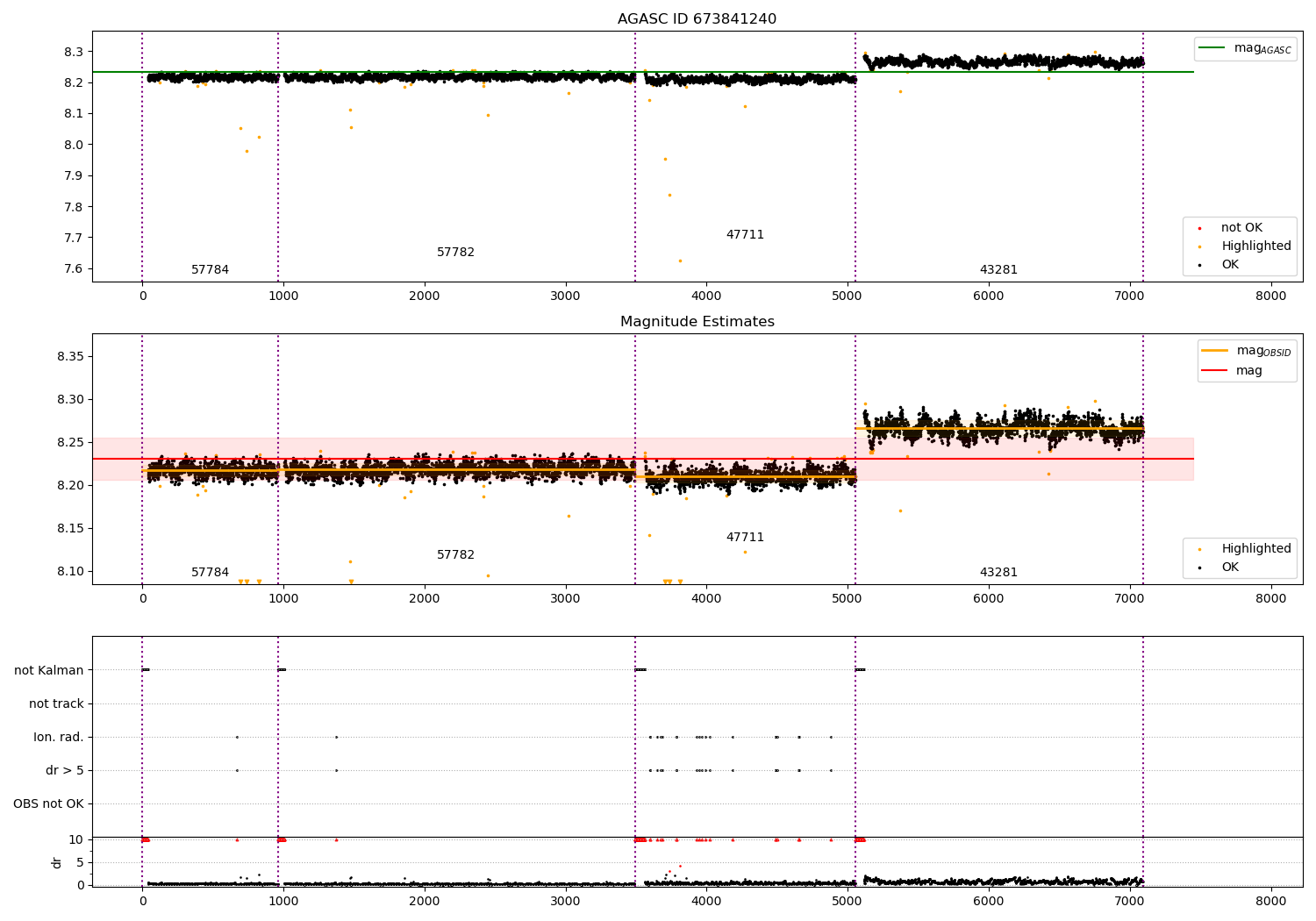Click the 7.6 y-tick in the top plot
This screenshot has width=1316, height=921.
pyautogui.click(x=74, y=269)
